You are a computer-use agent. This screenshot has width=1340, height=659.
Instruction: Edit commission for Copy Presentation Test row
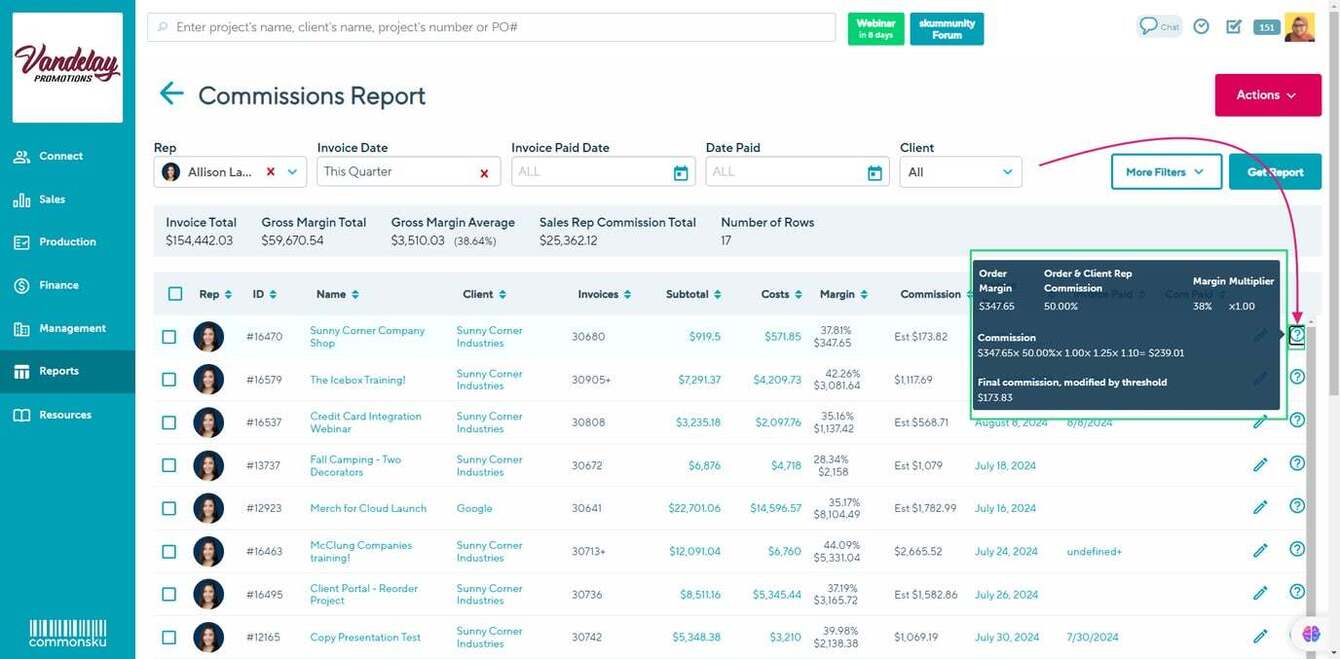[x=1260, y=637]
